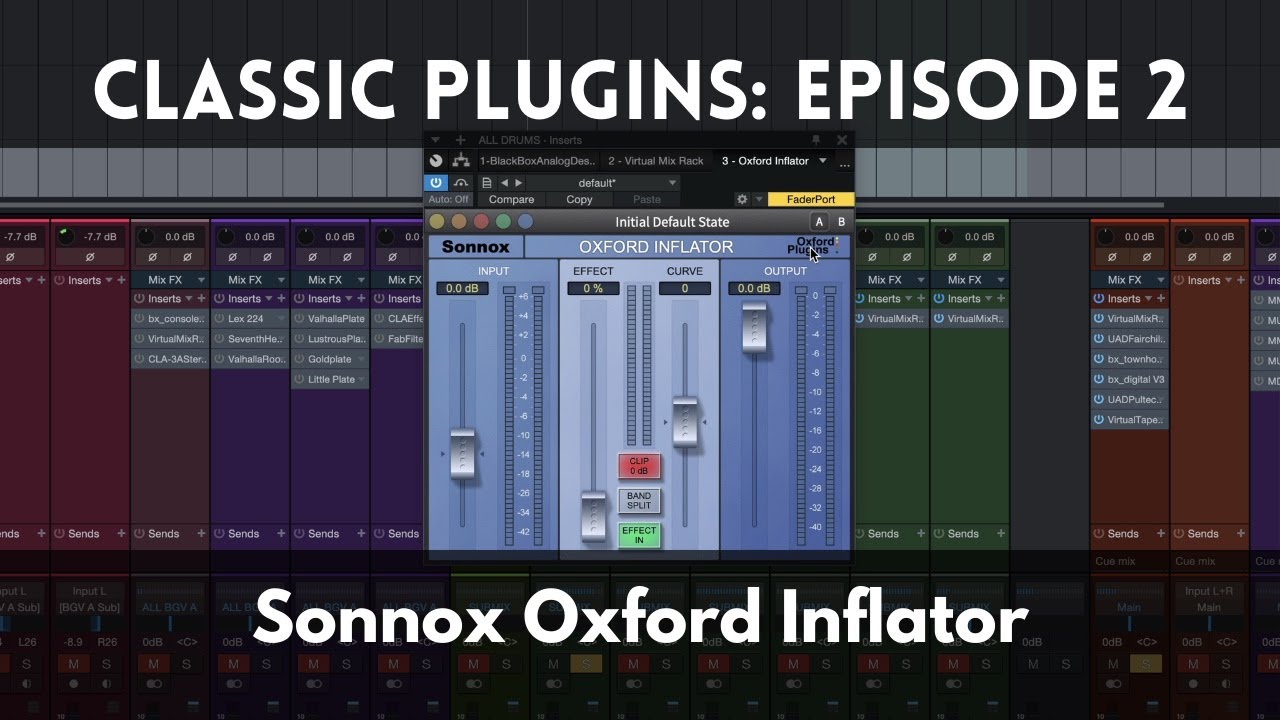This screenshot has height=720, width=1280.
Task: Open Mix FX dropdown above bx_console channel
Action: point(170,280)
